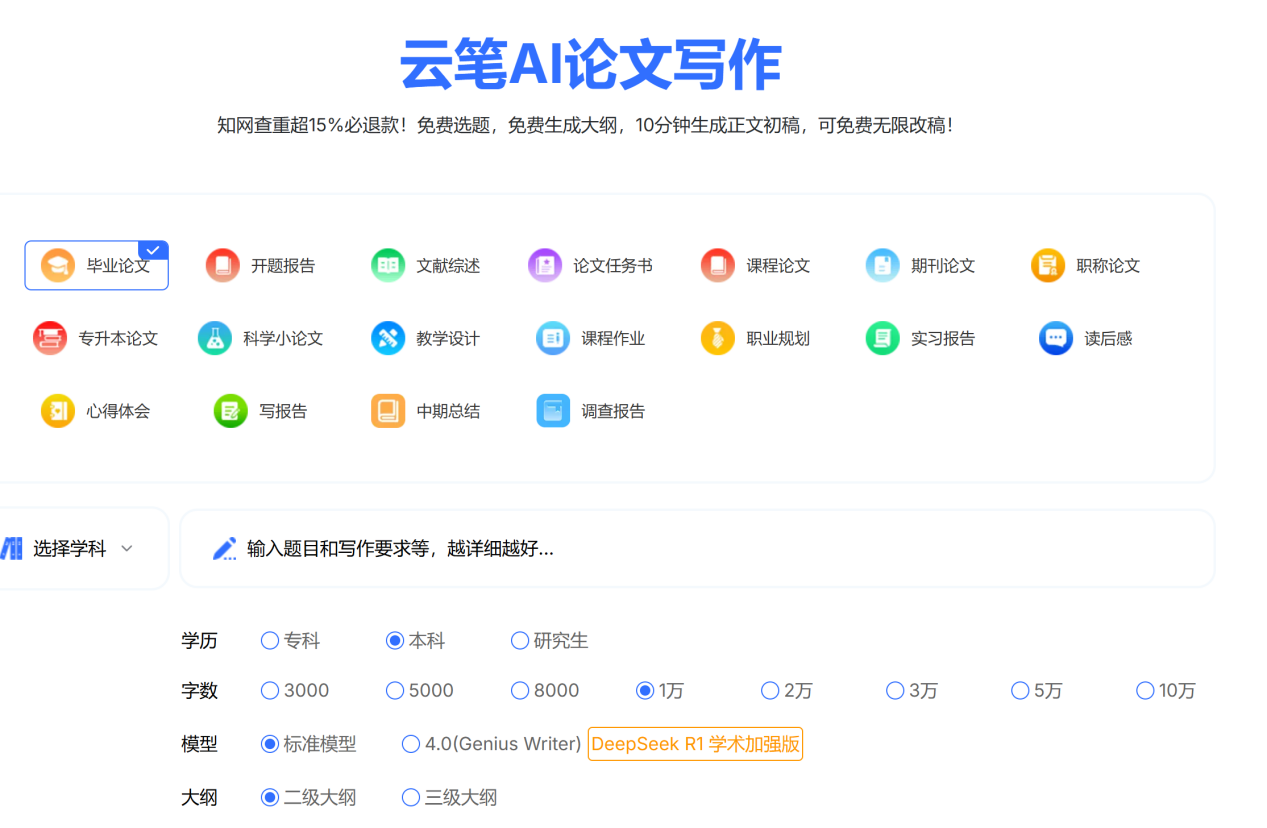Click the chevron arrow next to 选择学科
This screenshot has width=1267, height=828.
pyautogui.click(x=127, y=548)
